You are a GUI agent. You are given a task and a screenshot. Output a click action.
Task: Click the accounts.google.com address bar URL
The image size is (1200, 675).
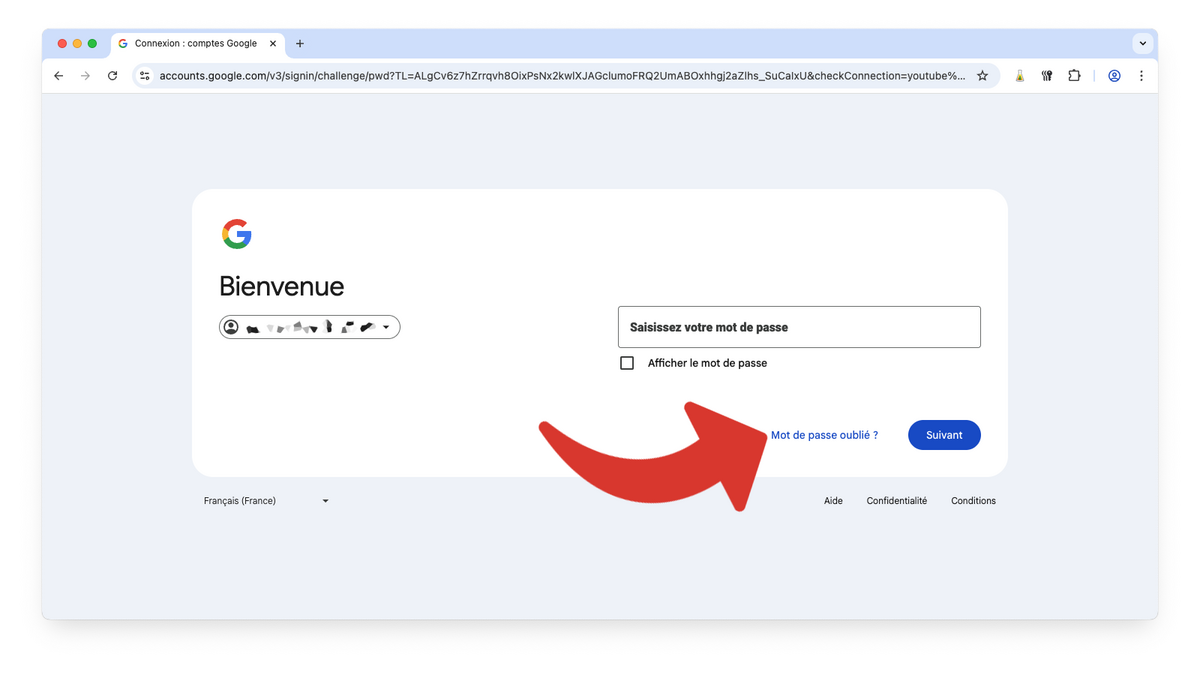click(x=562, y=76)
